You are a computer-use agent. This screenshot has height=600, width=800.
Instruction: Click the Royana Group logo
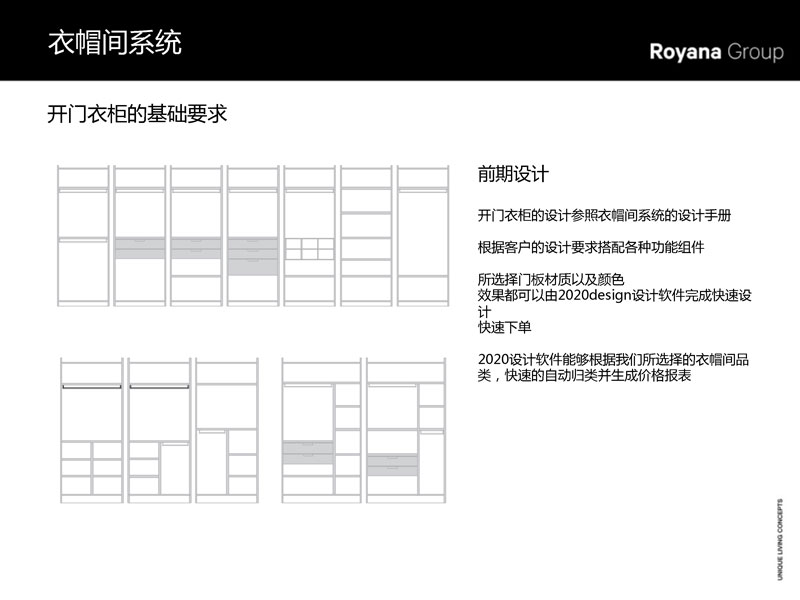coord(716,52)
